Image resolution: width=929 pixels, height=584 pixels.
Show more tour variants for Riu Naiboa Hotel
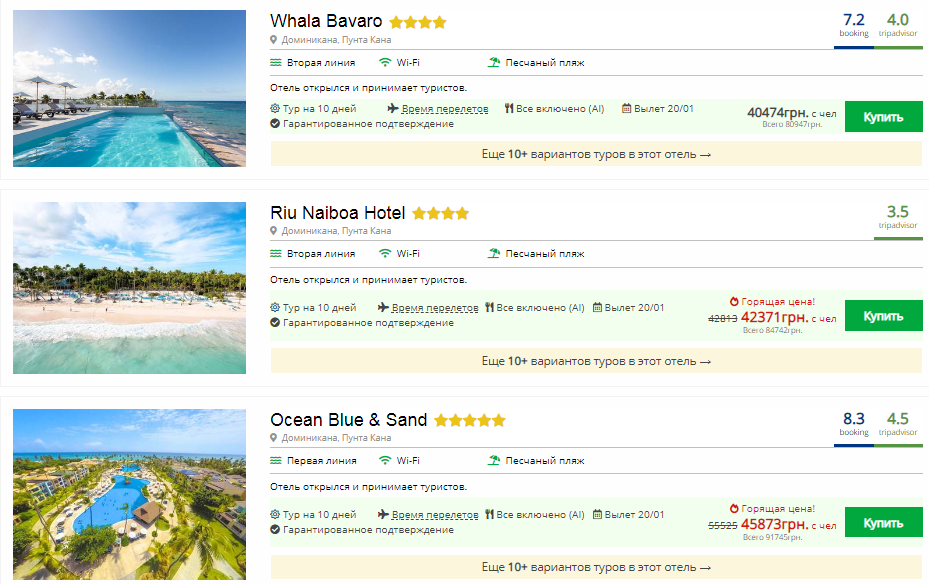click(596, 361)
